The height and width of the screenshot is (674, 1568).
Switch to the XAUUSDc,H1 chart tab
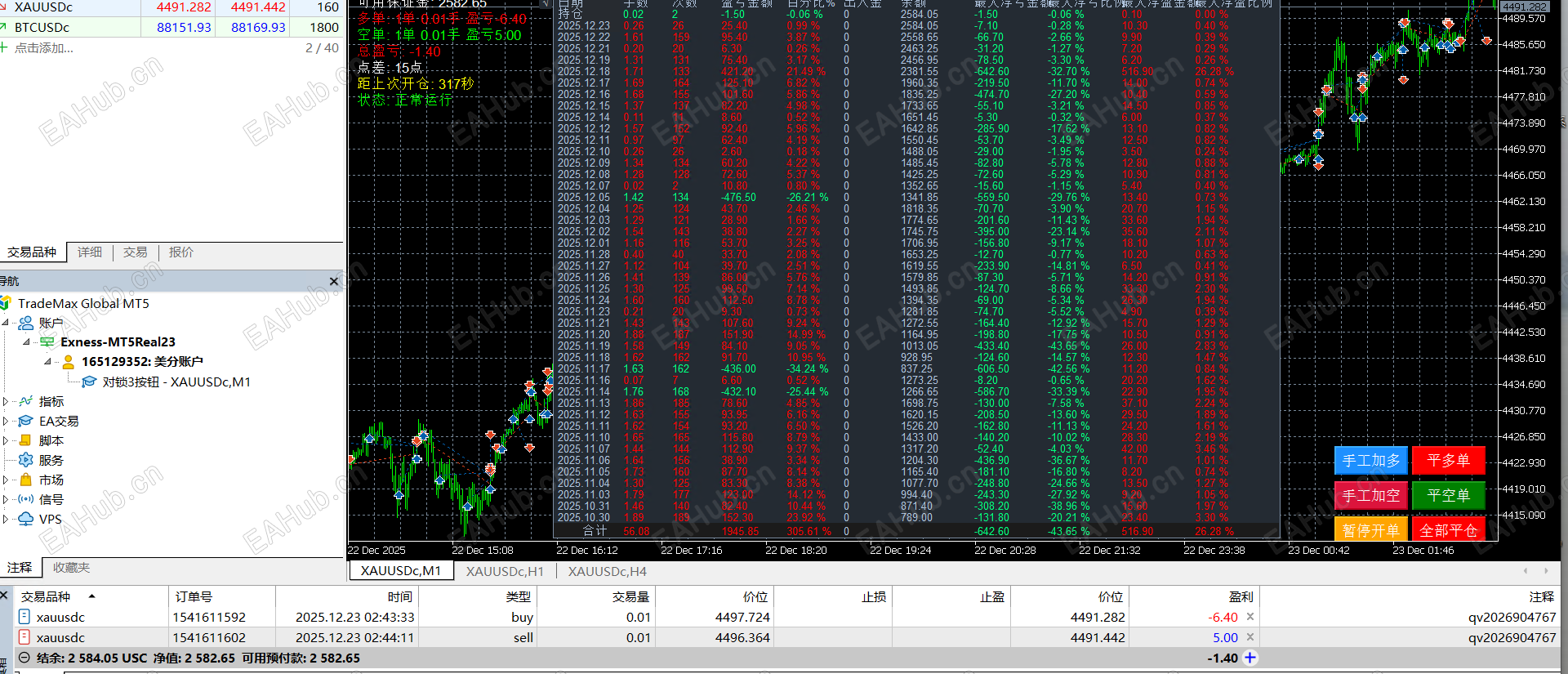pyautogui.click(x=505, y=571)
